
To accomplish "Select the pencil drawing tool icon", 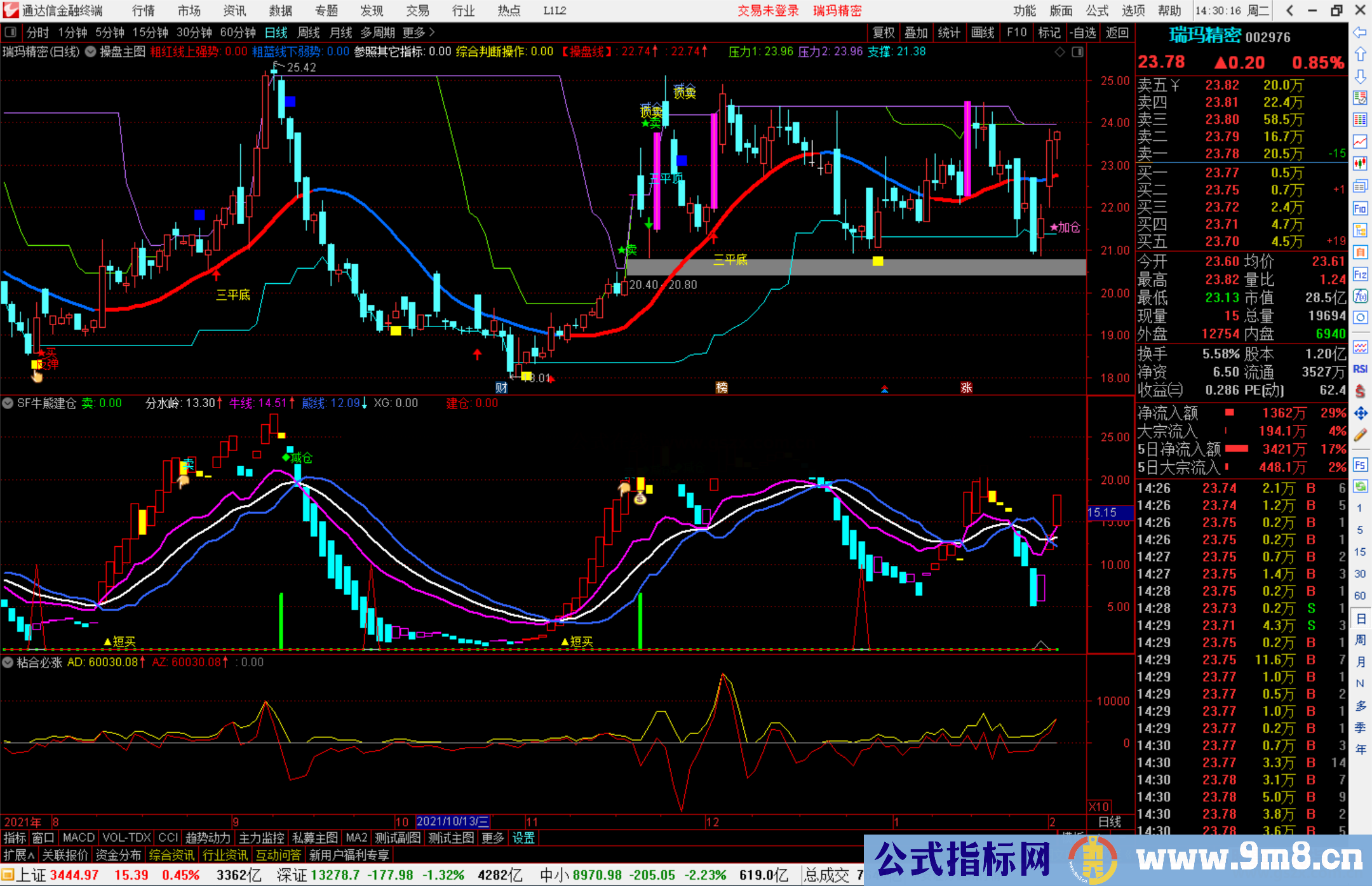I will [1360, 436].
